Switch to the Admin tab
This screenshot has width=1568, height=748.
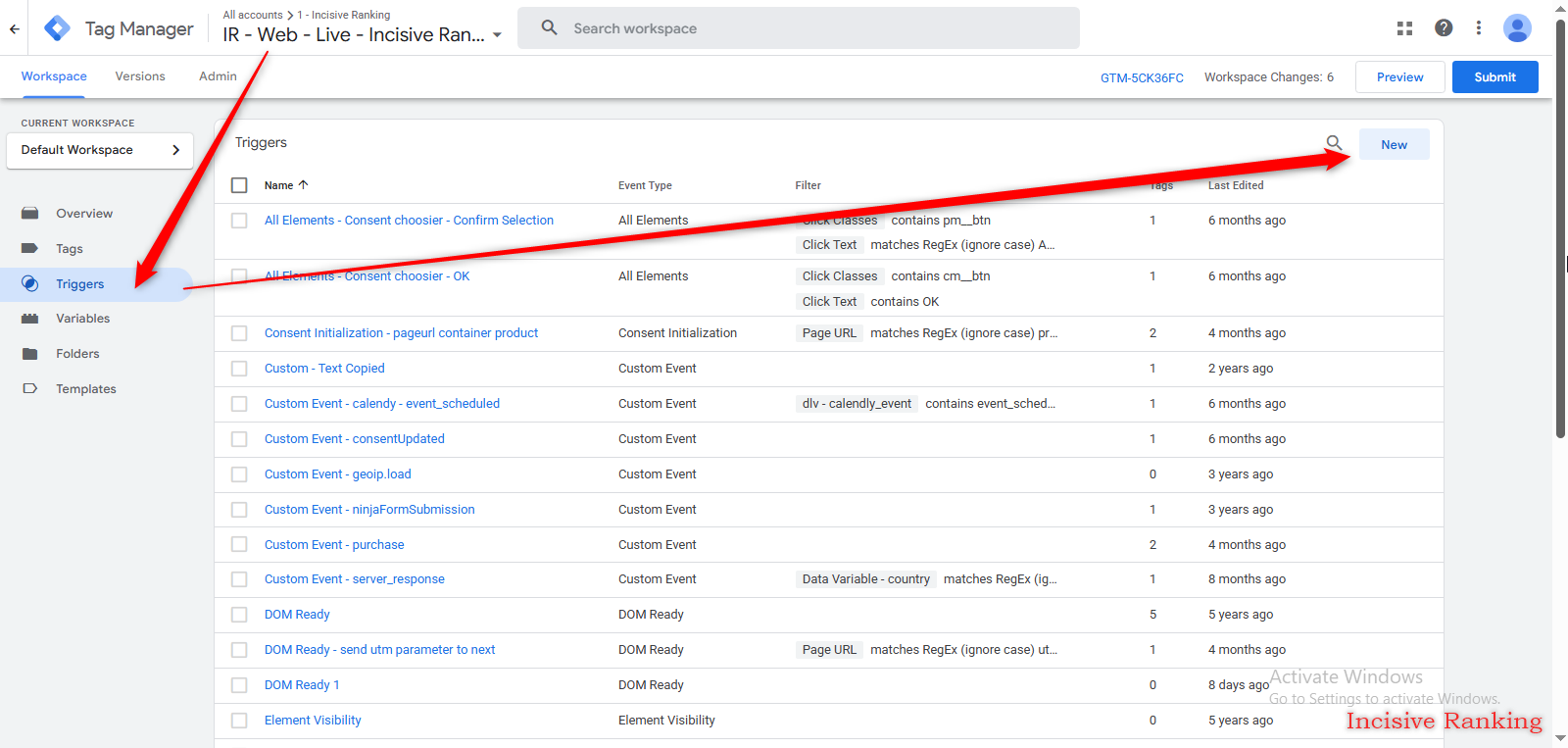pyautogui.click(x=218, y=76)
